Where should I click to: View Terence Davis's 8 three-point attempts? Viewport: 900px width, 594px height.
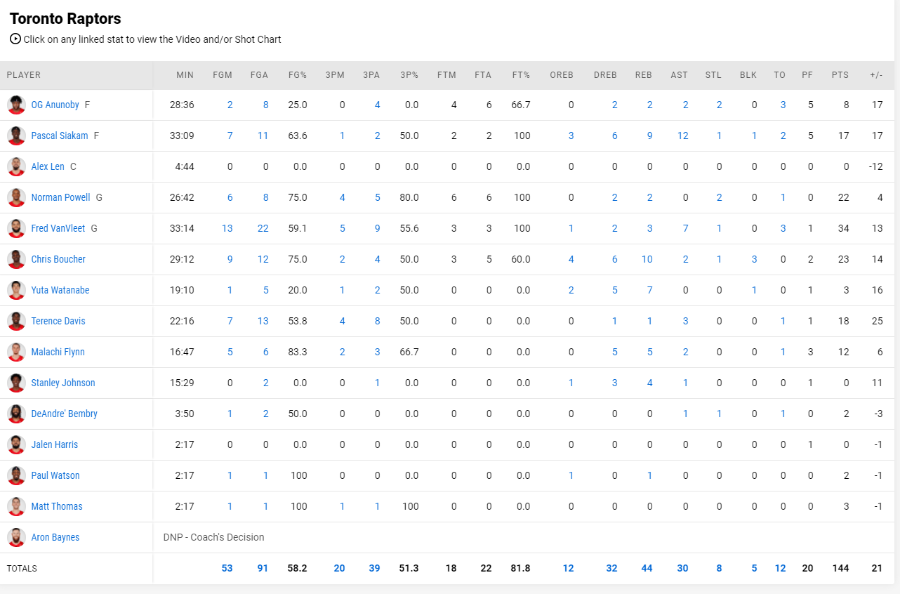[377, 321]
